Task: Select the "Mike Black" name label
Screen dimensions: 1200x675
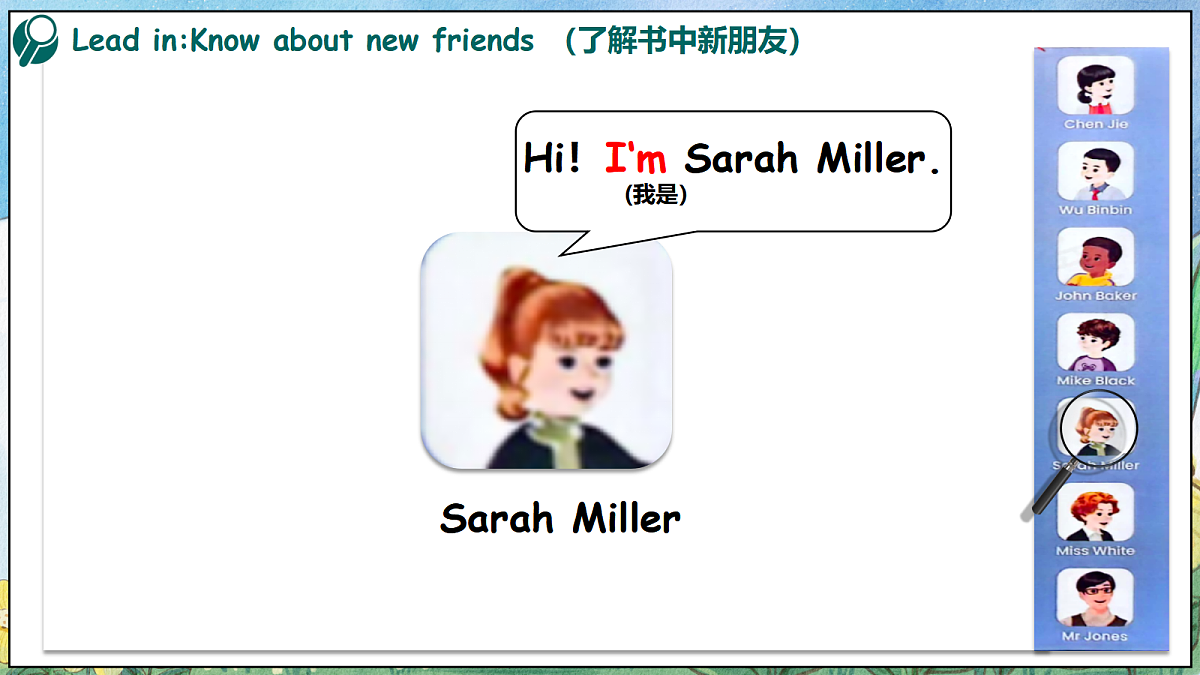Action: 1096,381
